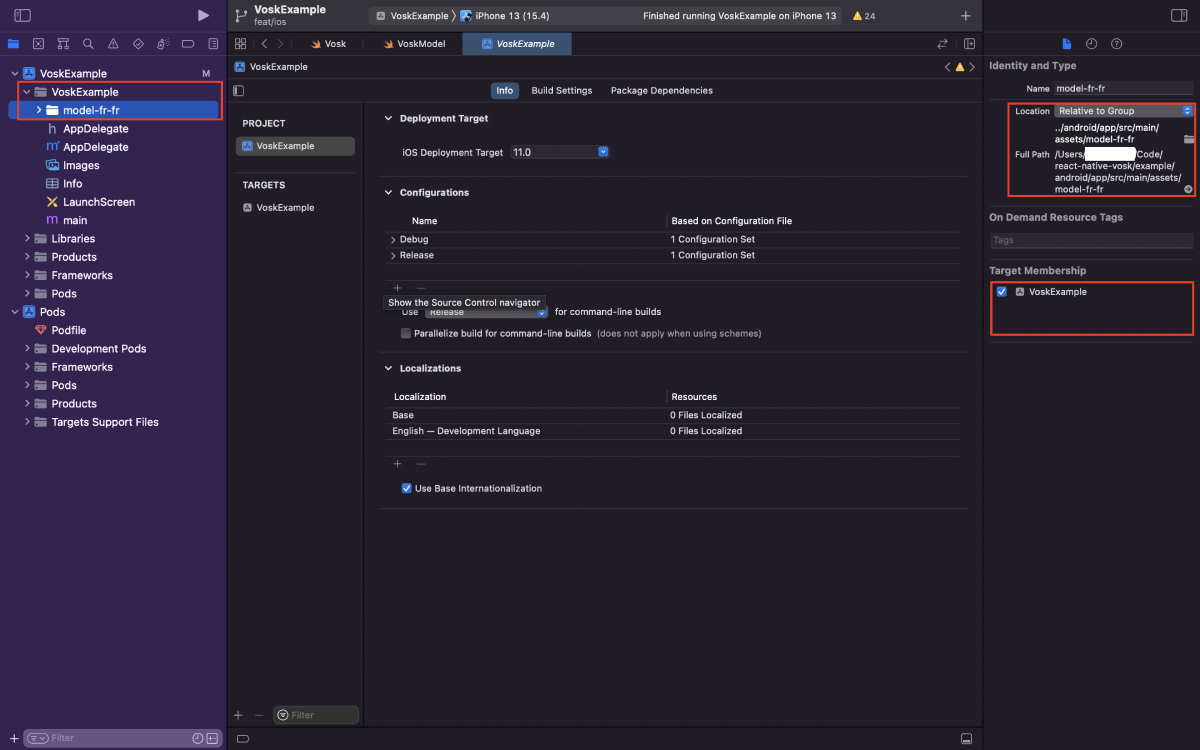Enable Parallelize build for command-line builds

coord(406,333)
